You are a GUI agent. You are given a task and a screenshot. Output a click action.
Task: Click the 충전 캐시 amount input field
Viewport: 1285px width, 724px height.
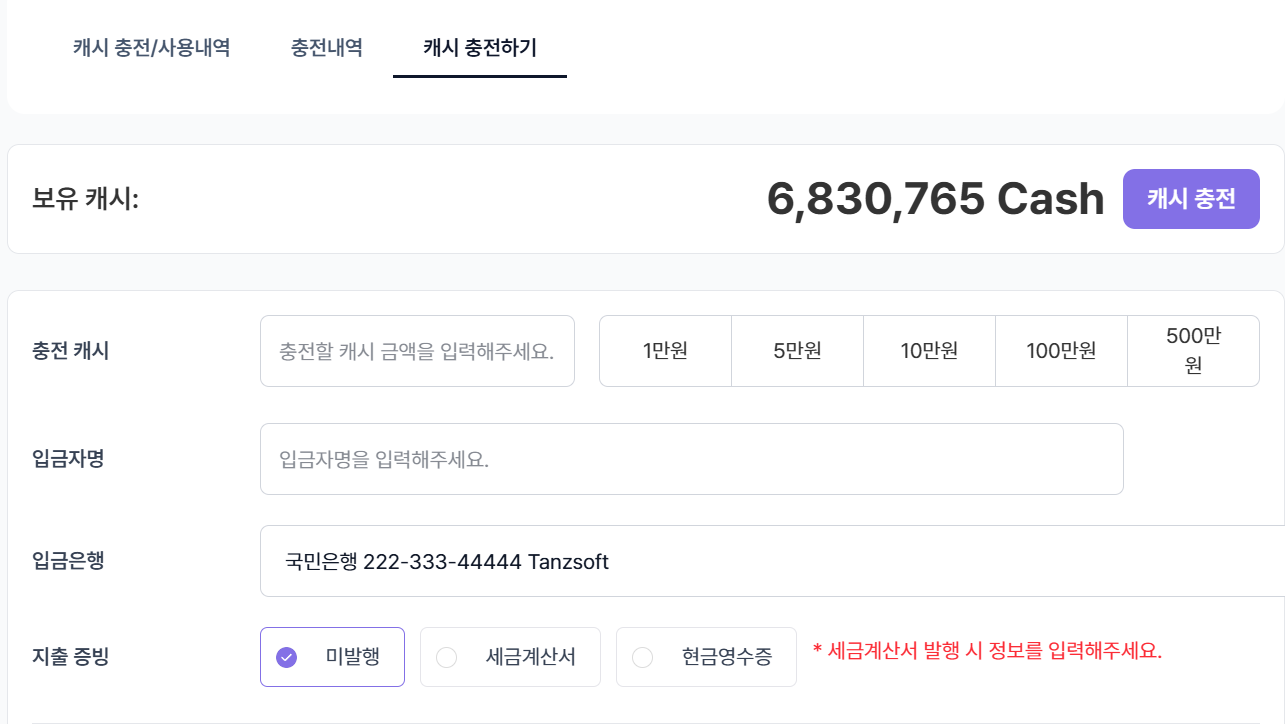pyautogui.click(x=417, y=350)
